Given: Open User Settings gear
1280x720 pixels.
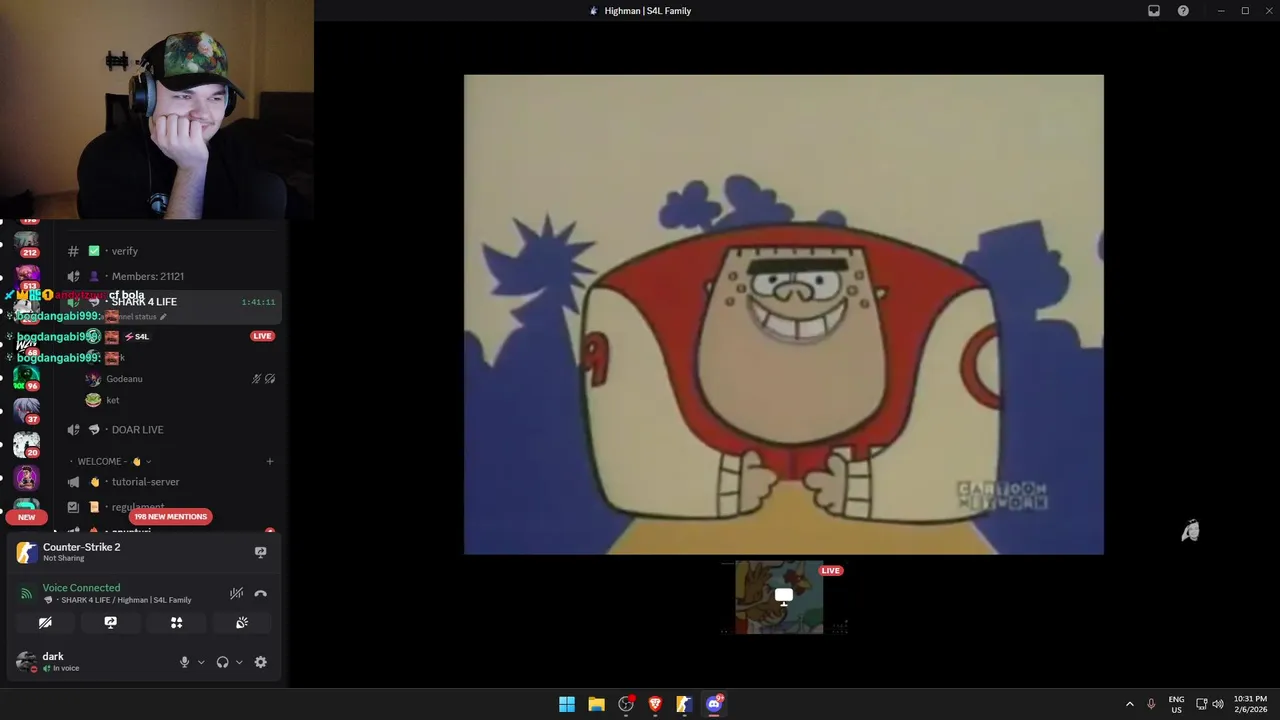Looking at the screenshot, I should (x=261, y=662).
